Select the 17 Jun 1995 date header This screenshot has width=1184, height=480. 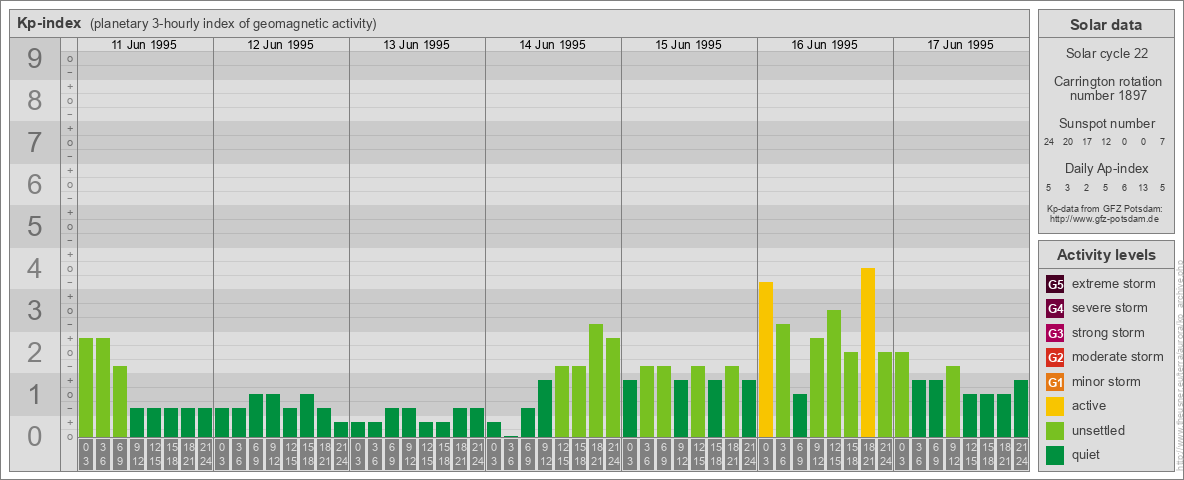click(960, 45)
